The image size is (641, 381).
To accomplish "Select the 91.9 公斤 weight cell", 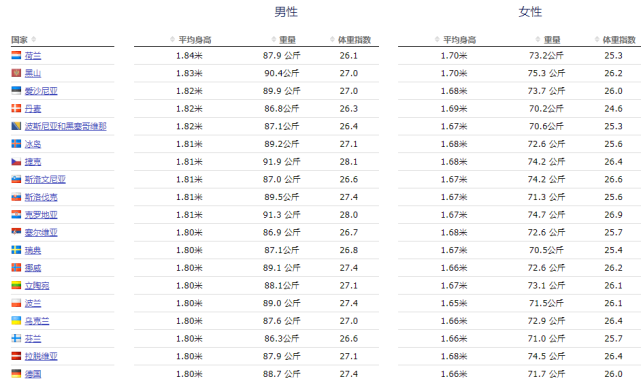I will (282, 161).
